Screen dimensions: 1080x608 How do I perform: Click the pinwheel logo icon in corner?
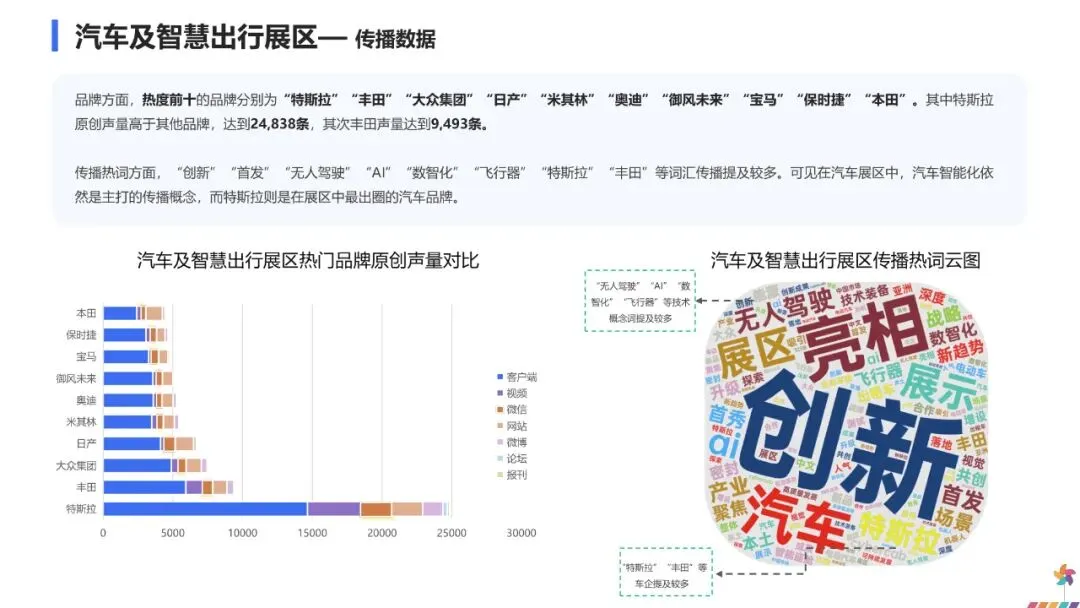(x=1064, y=575)
